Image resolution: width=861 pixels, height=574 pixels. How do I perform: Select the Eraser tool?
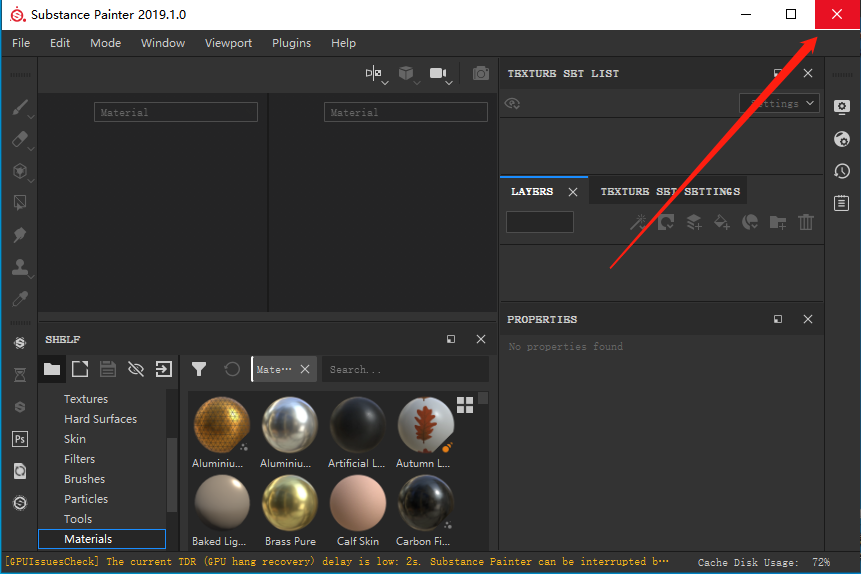tap(20, 139)
